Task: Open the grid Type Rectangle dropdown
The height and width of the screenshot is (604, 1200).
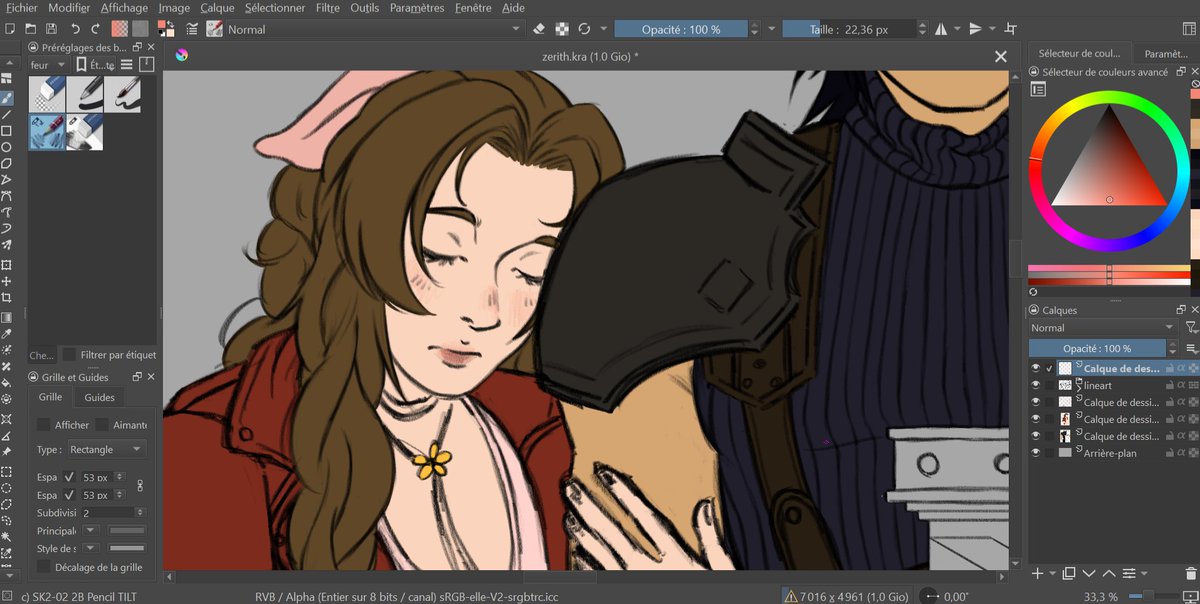Action: click(x=106, y=450)
